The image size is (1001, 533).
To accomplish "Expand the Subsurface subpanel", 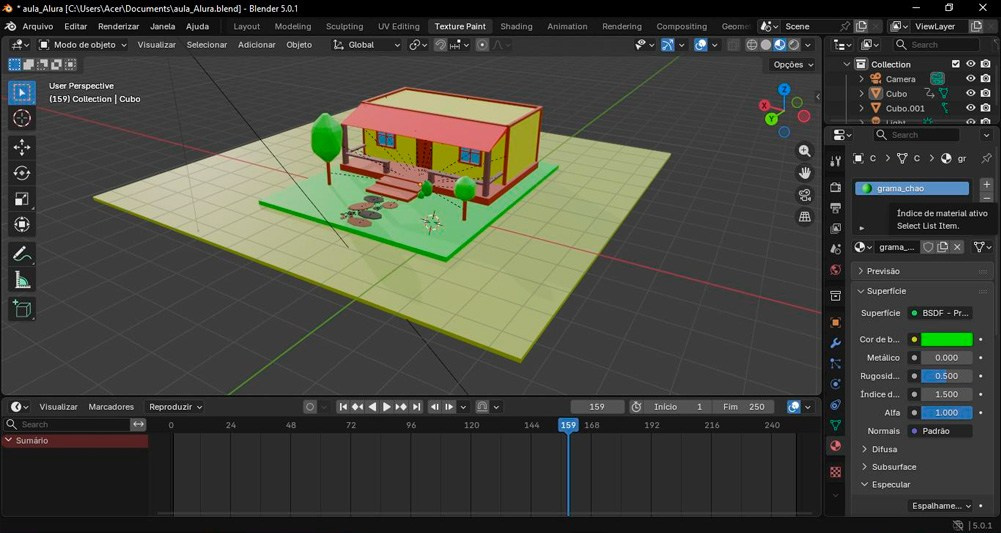I will tap(894, 467).
